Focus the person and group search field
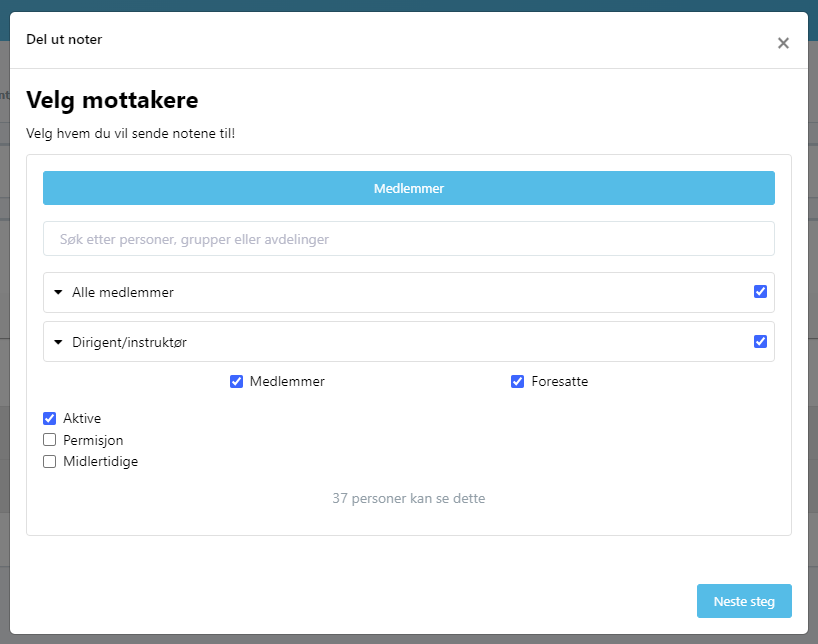Viewport: 818px width, 644px height. 408,239
